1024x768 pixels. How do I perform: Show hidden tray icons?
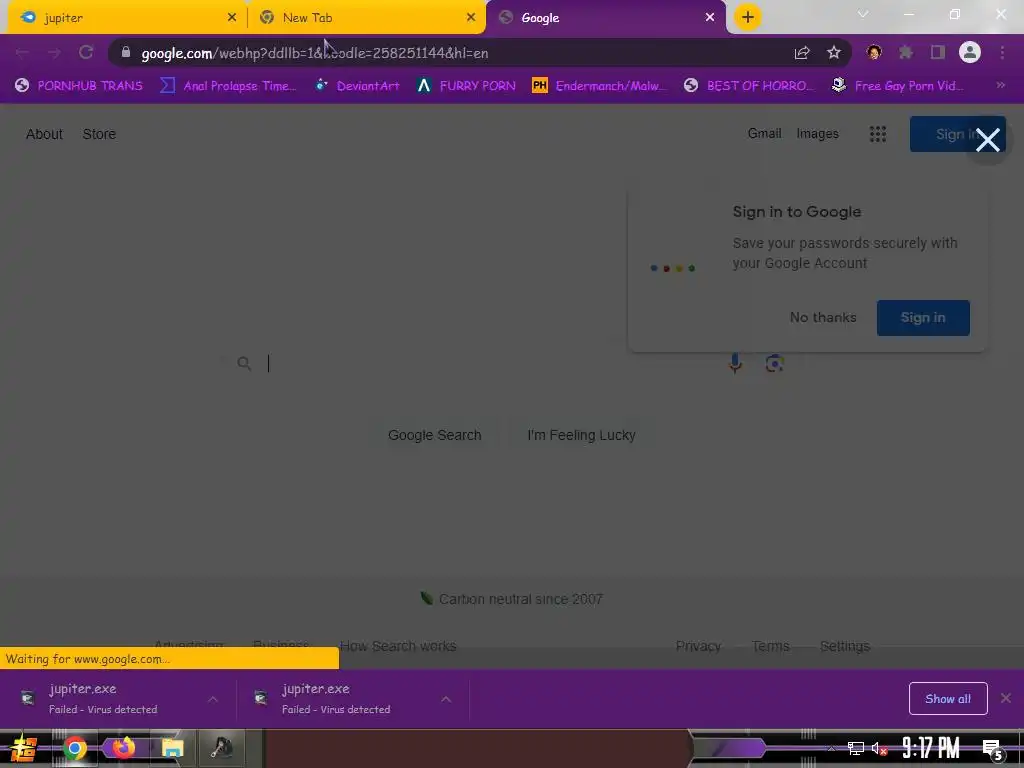(x=831, y=749)
